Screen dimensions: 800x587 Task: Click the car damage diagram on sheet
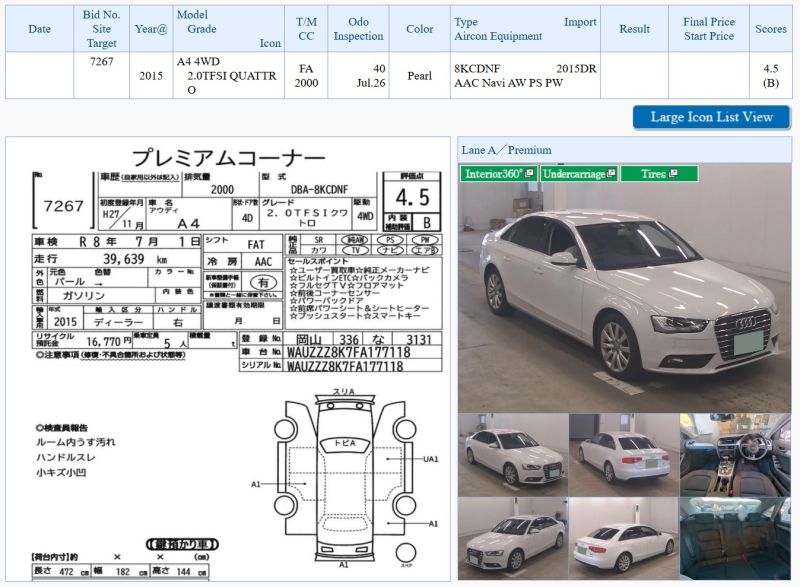point(345,478)
